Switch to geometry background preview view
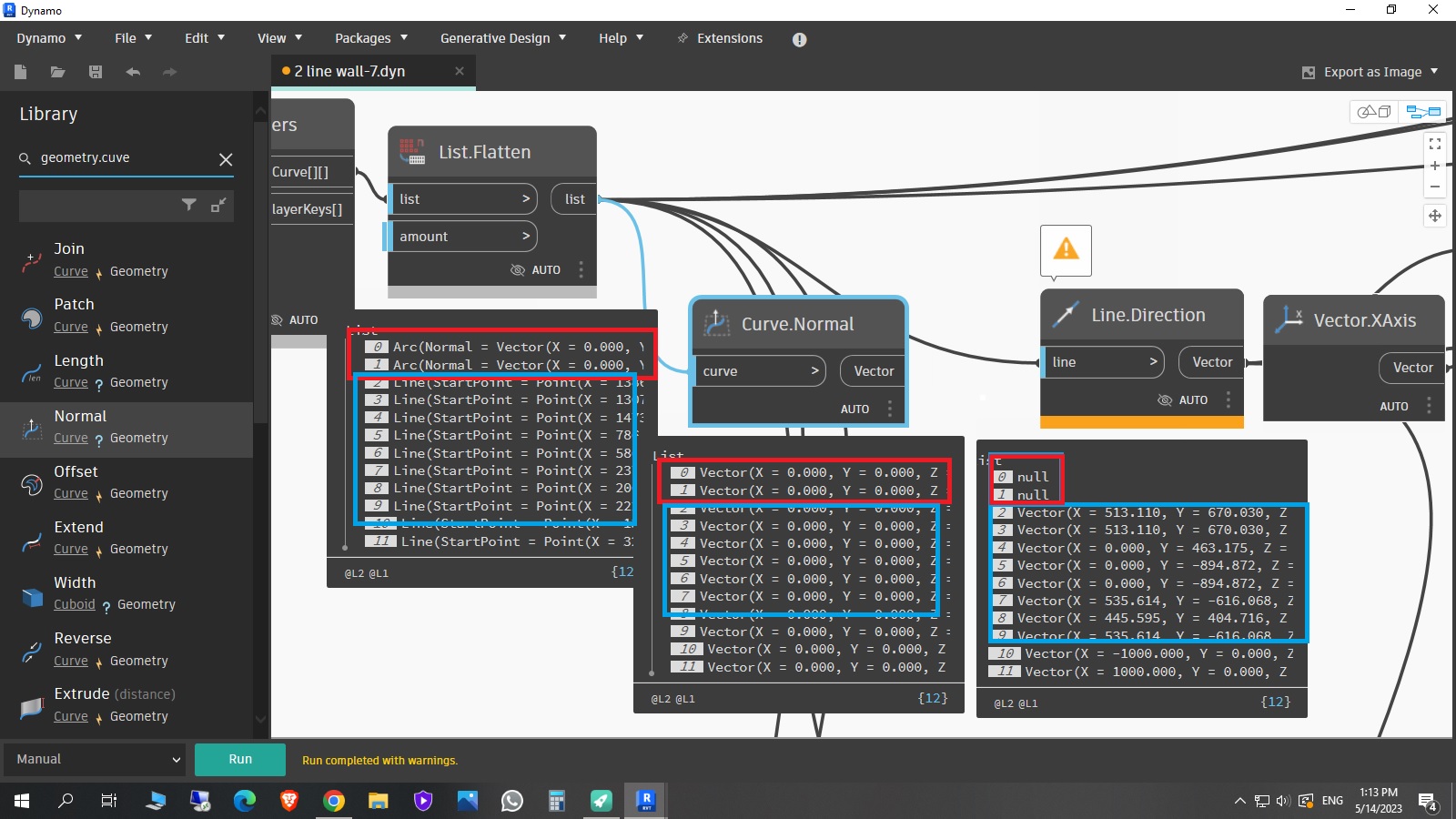Image resolution: width=1456 pixels, height=819 pixels. [1374, 112]
